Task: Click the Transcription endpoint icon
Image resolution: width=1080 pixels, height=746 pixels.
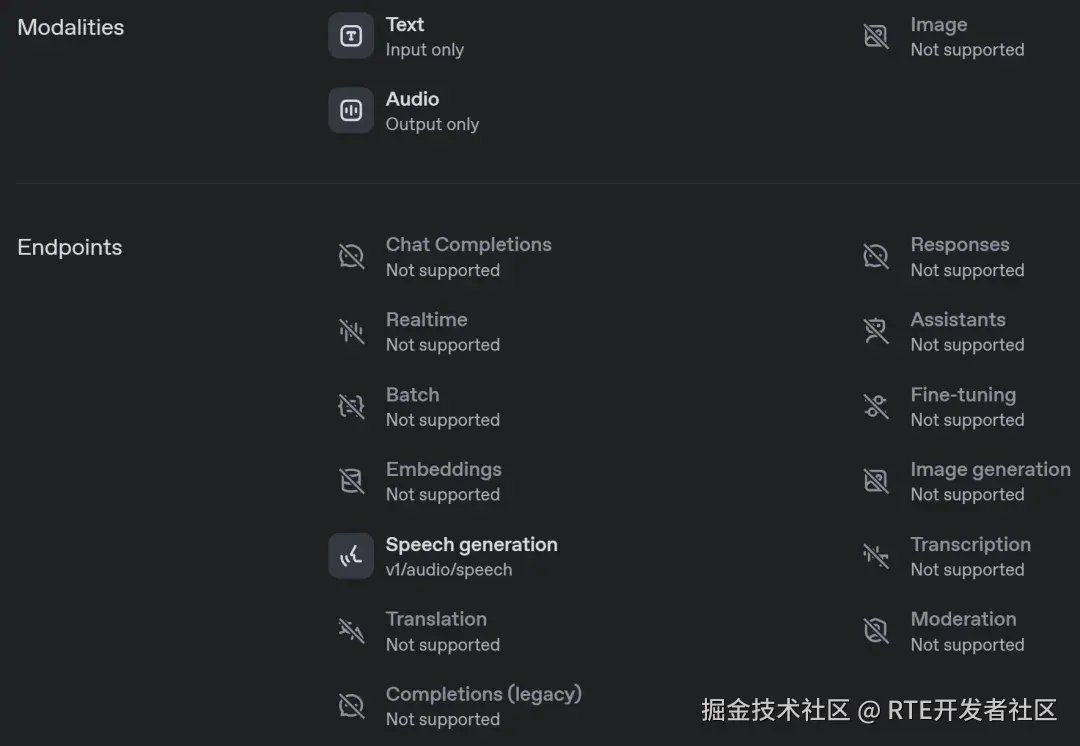Action: 876,556
